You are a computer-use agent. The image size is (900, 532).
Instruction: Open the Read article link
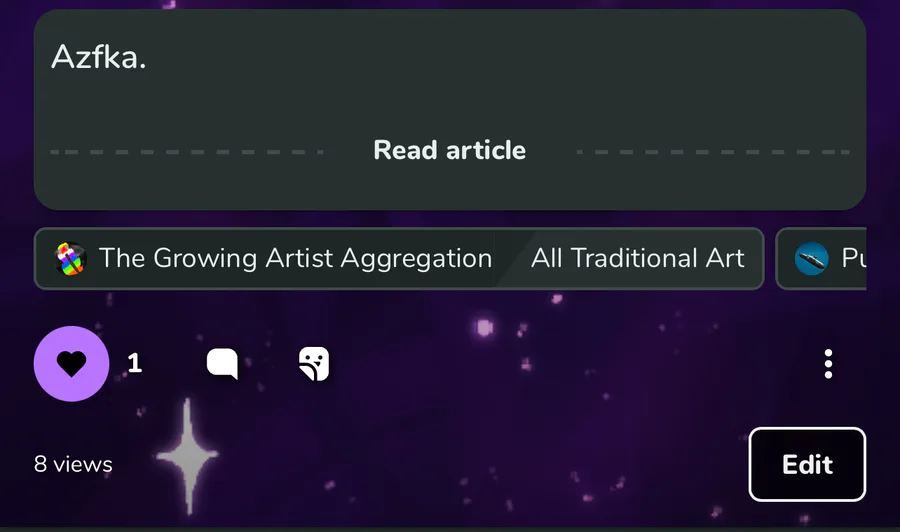pos(449,150)
